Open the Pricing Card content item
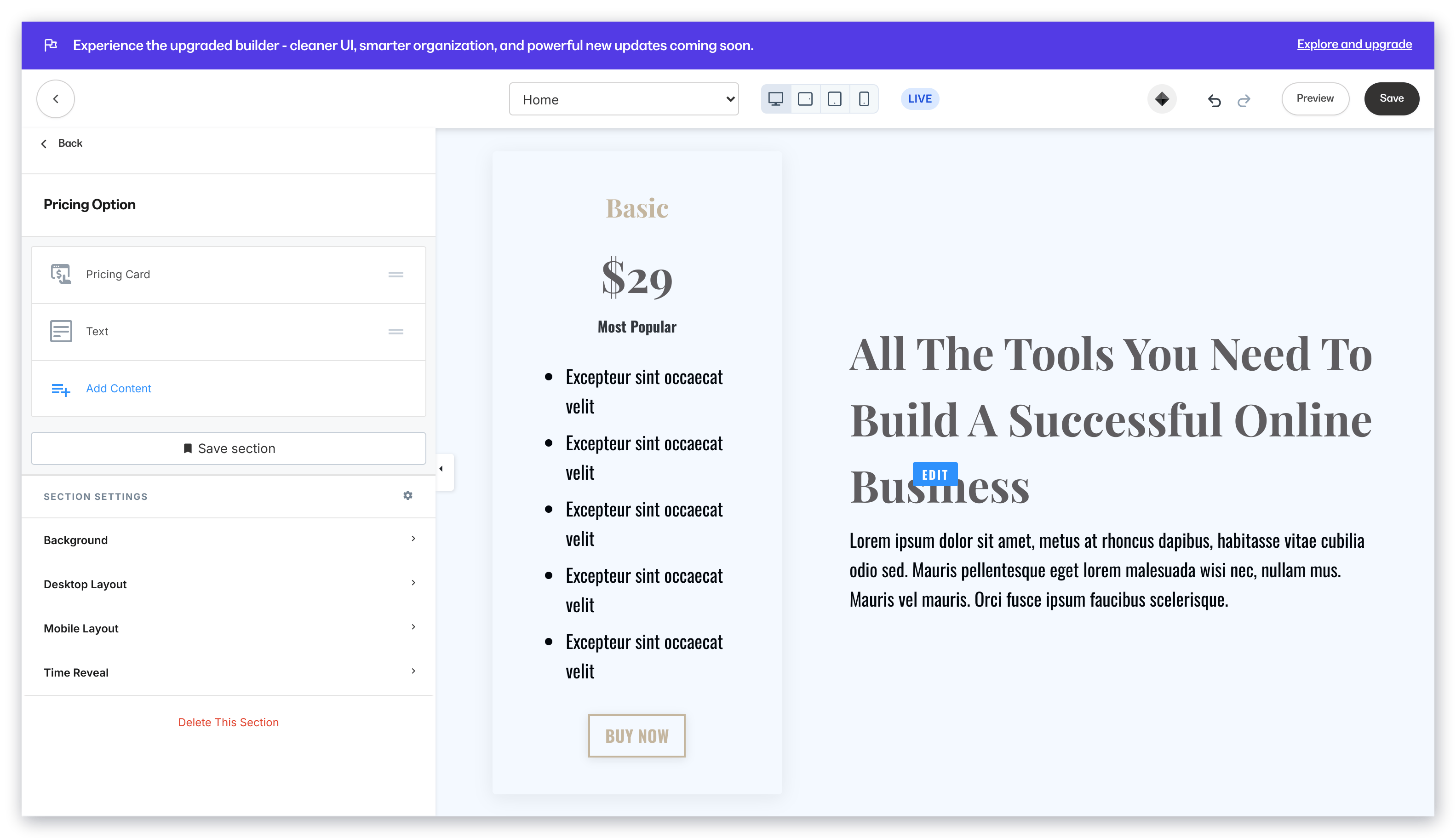The image size is (1456, 838). coord(229,275)
